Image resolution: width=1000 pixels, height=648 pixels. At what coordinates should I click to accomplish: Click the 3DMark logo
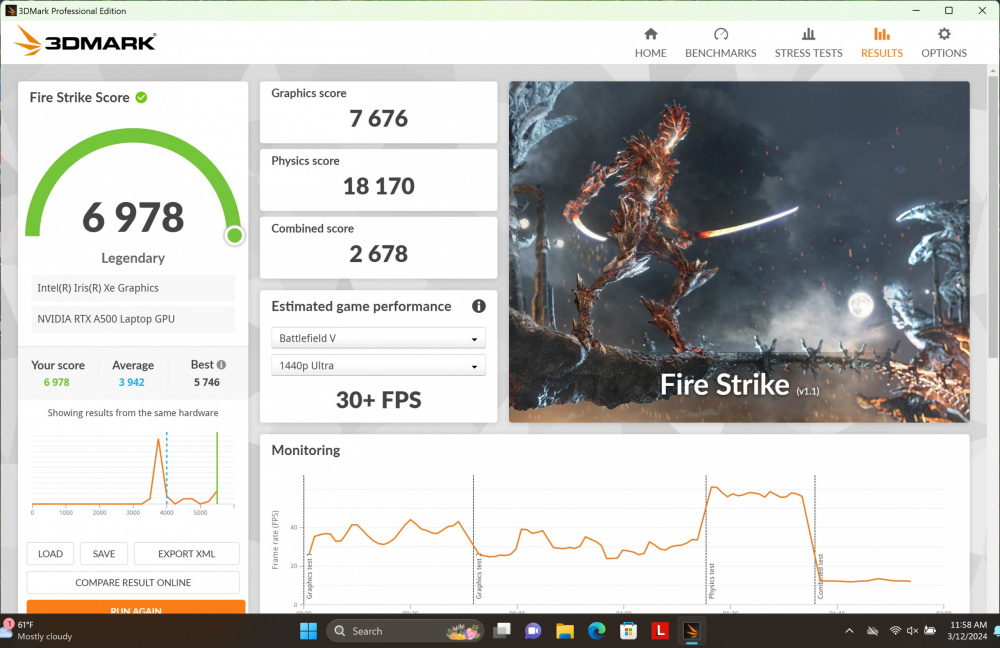[x=85, y=41]
